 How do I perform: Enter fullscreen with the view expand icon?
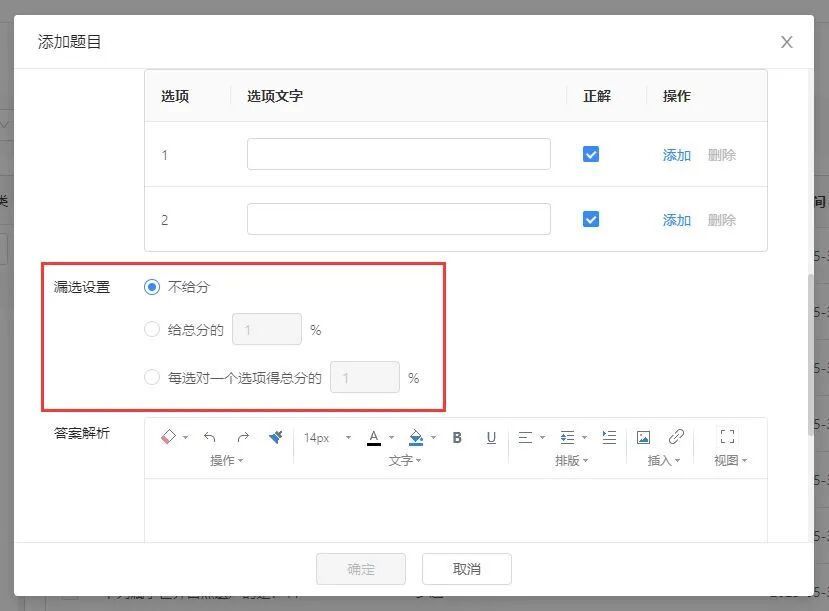728,436
